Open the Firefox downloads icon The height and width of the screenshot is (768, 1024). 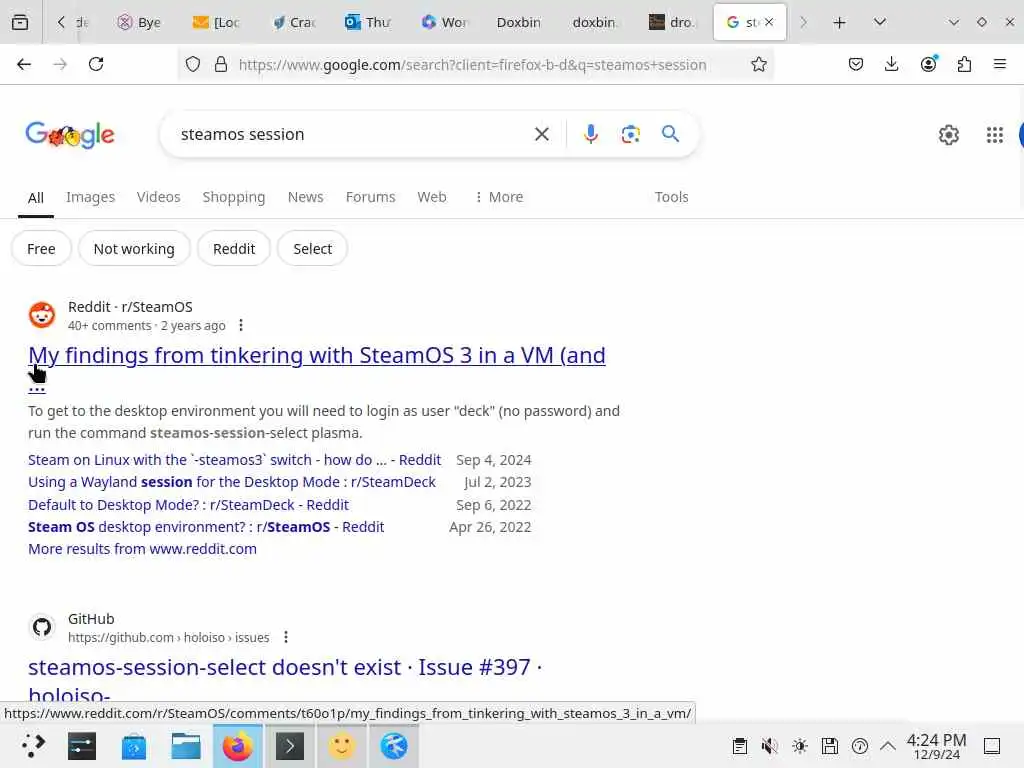pyautogui.click(x=891, y=64)
